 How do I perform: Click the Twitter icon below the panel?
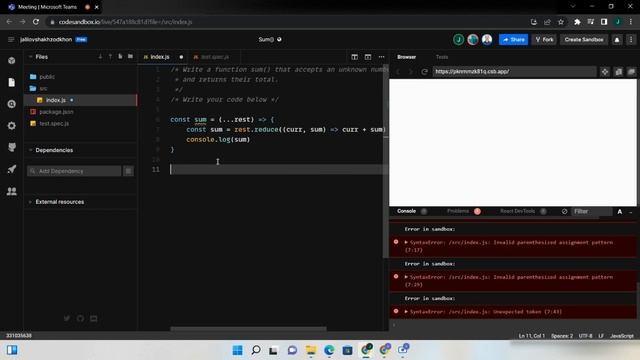pyautogui.click(x=67, y=318)
